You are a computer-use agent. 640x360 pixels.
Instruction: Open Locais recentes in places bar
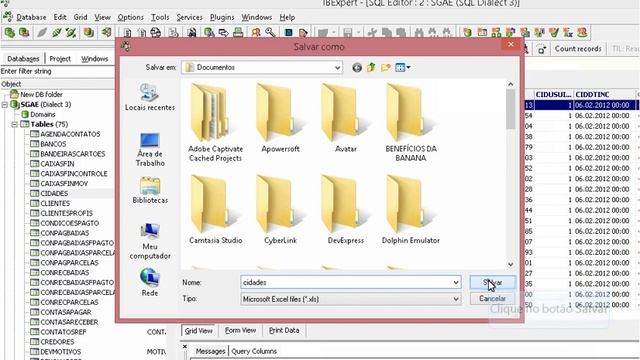click(150, 97)
